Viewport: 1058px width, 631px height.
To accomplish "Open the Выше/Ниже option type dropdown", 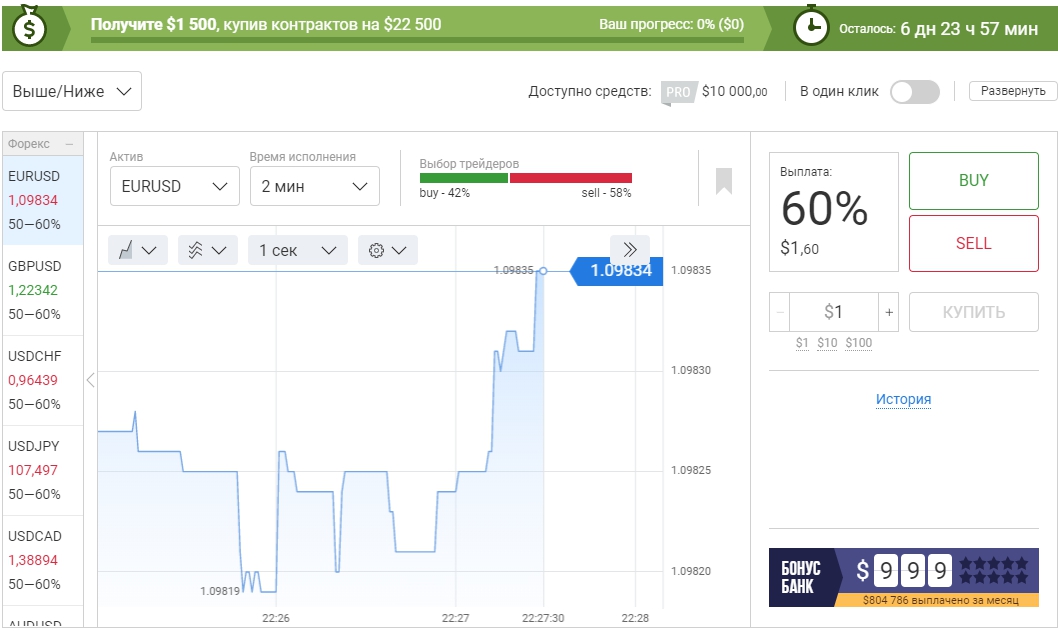I will pos(72,91).
